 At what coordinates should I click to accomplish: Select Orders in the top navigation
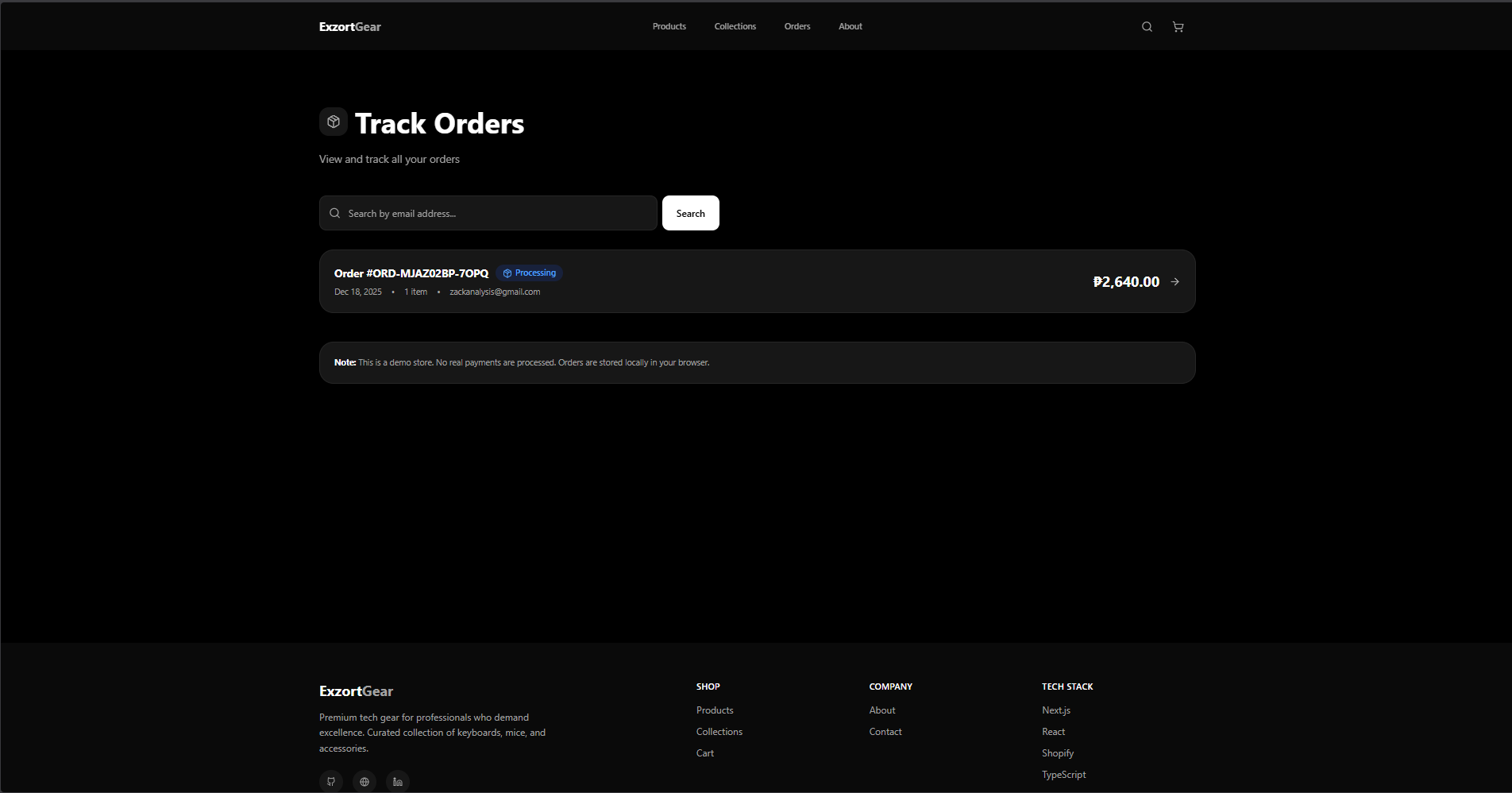[x=796, y=27]
